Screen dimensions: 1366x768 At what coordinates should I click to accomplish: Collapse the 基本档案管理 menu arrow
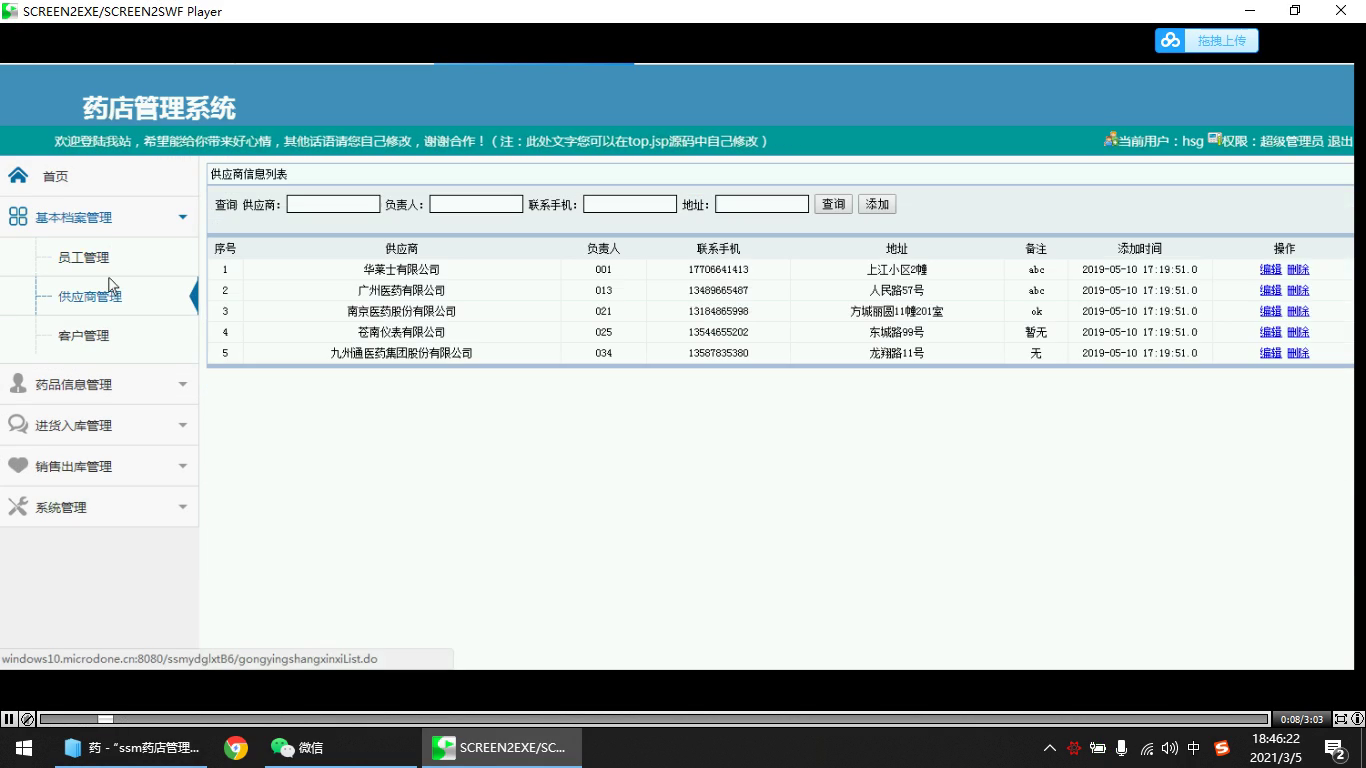[x=182, y=217]
